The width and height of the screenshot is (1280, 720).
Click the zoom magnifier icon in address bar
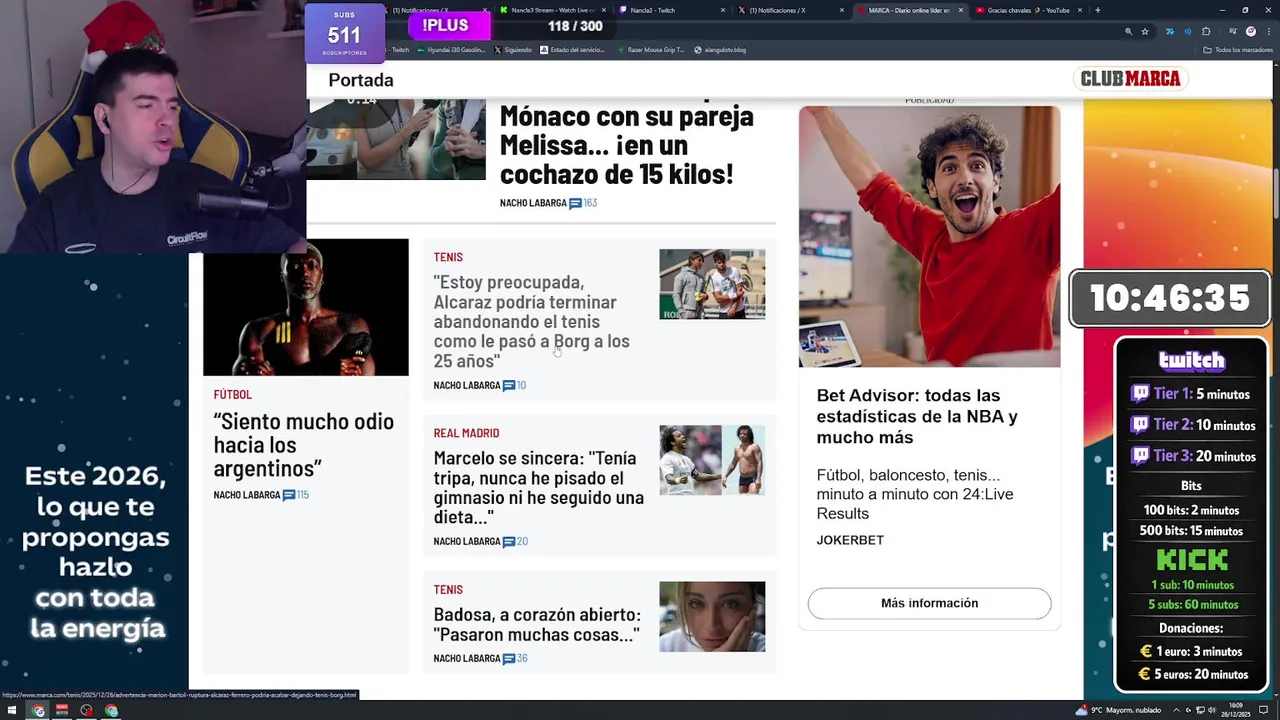pyautogui.click(x=1129, y=31)
